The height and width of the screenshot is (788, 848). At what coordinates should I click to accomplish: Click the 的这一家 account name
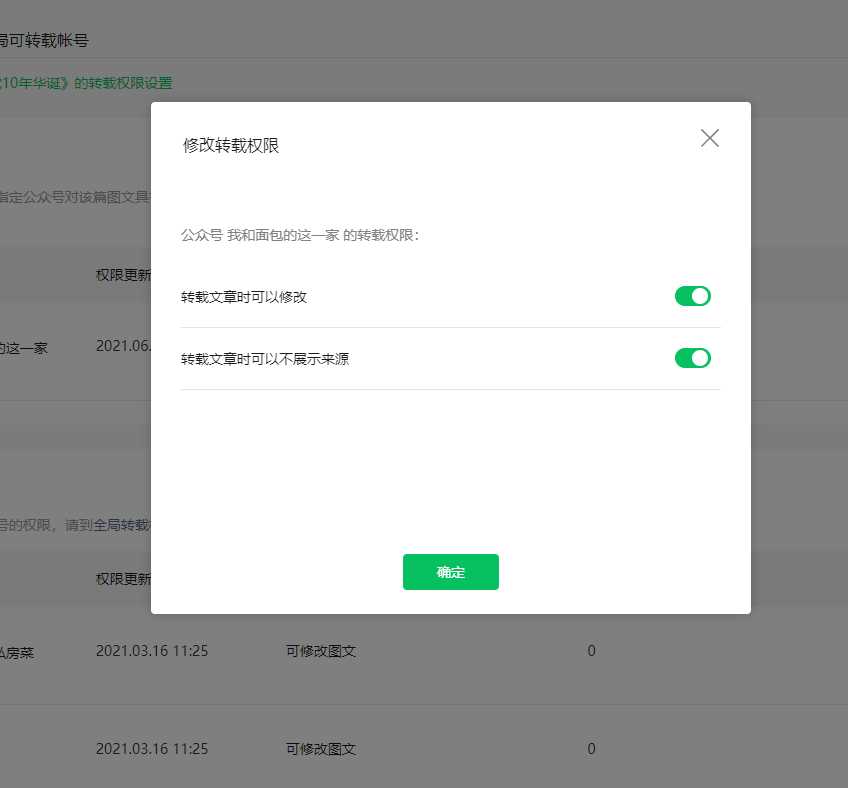coord(24,348)
